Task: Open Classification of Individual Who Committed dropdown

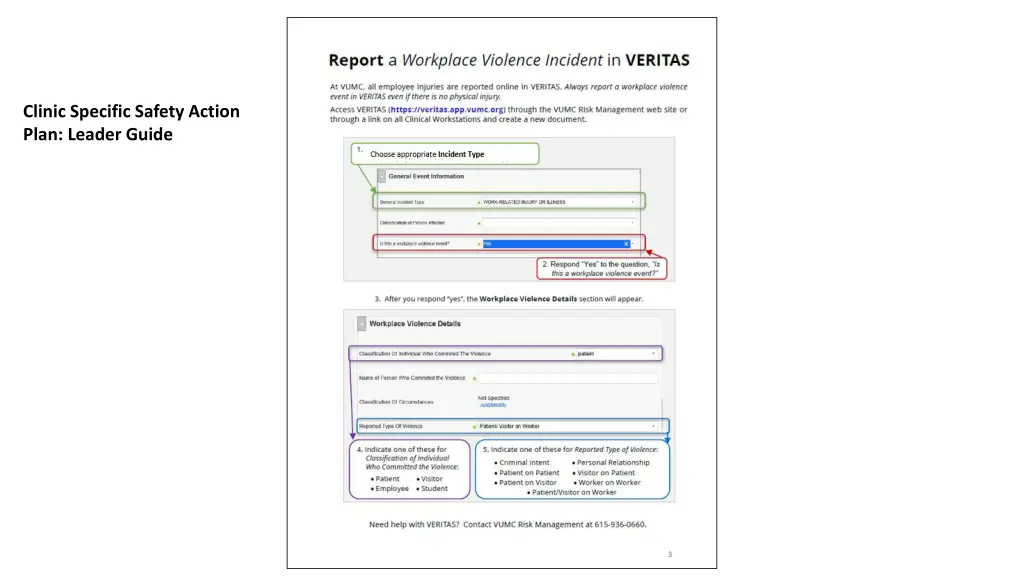Action: pos(654,353)
